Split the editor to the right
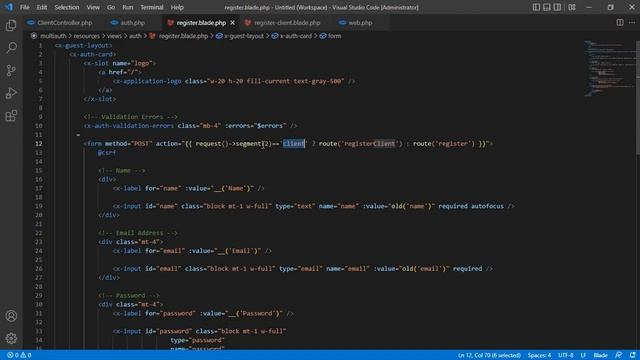This screenshot has width=640, height=360. pos(620,22)
